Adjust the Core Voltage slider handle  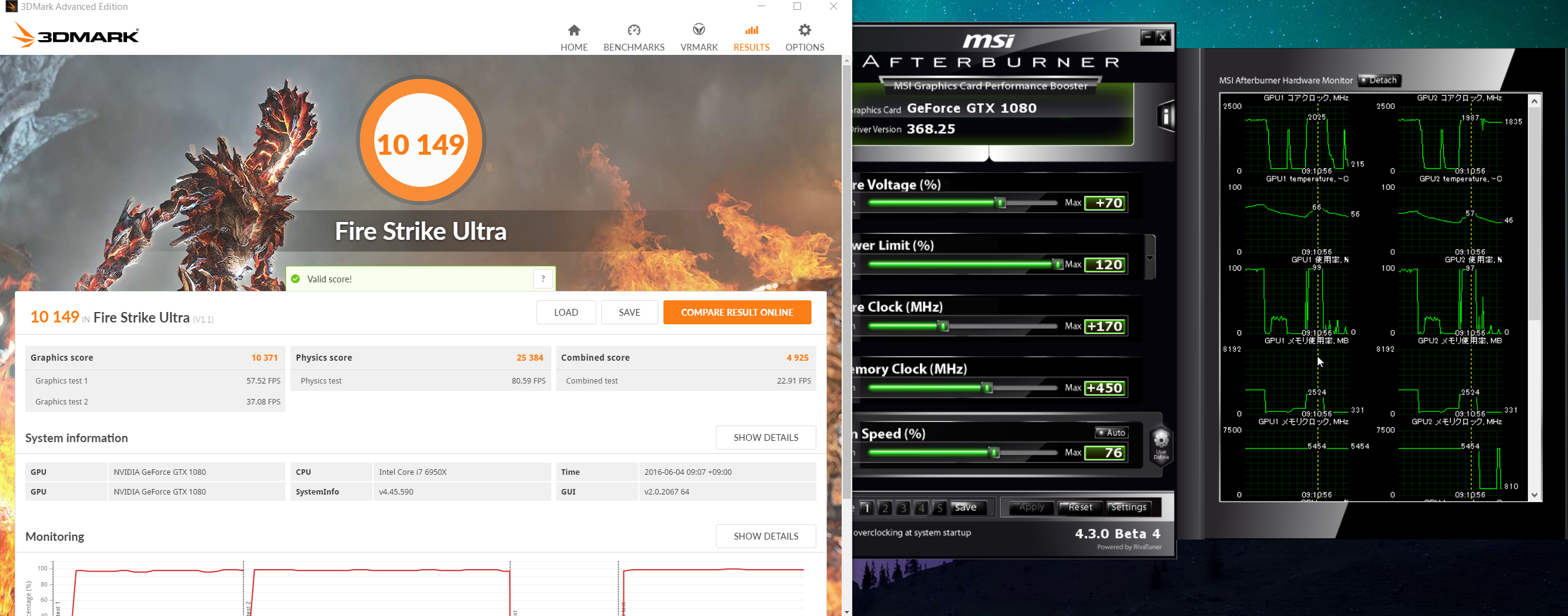tap(1001, 203)
